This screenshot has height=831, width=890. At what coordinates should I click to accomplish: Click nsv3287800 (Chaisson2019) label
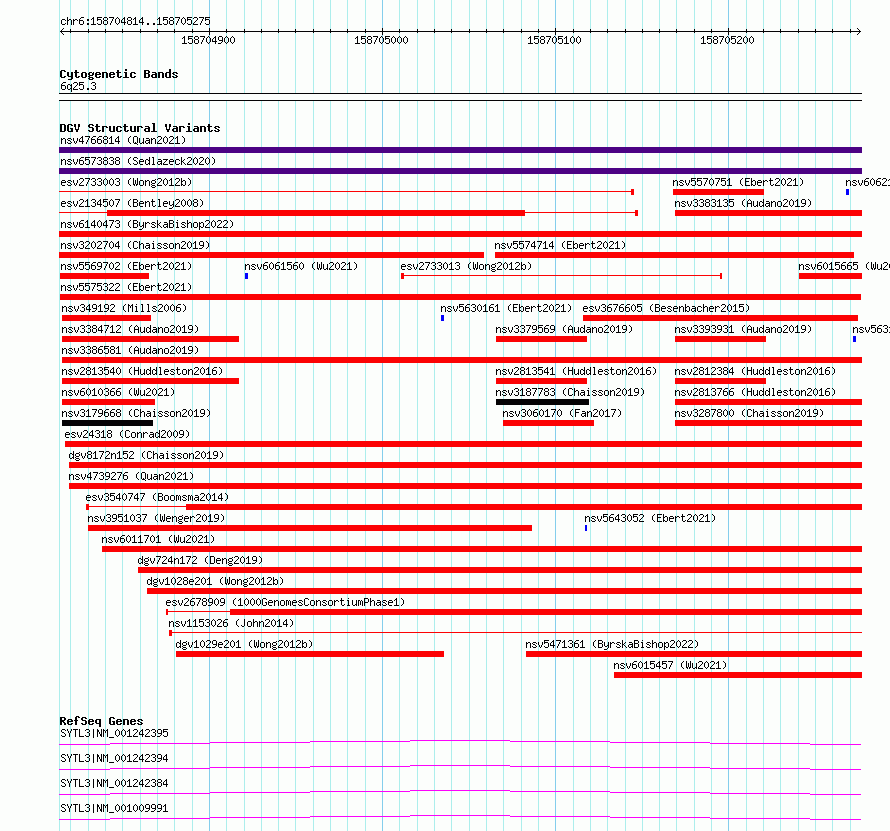point(749,413)
